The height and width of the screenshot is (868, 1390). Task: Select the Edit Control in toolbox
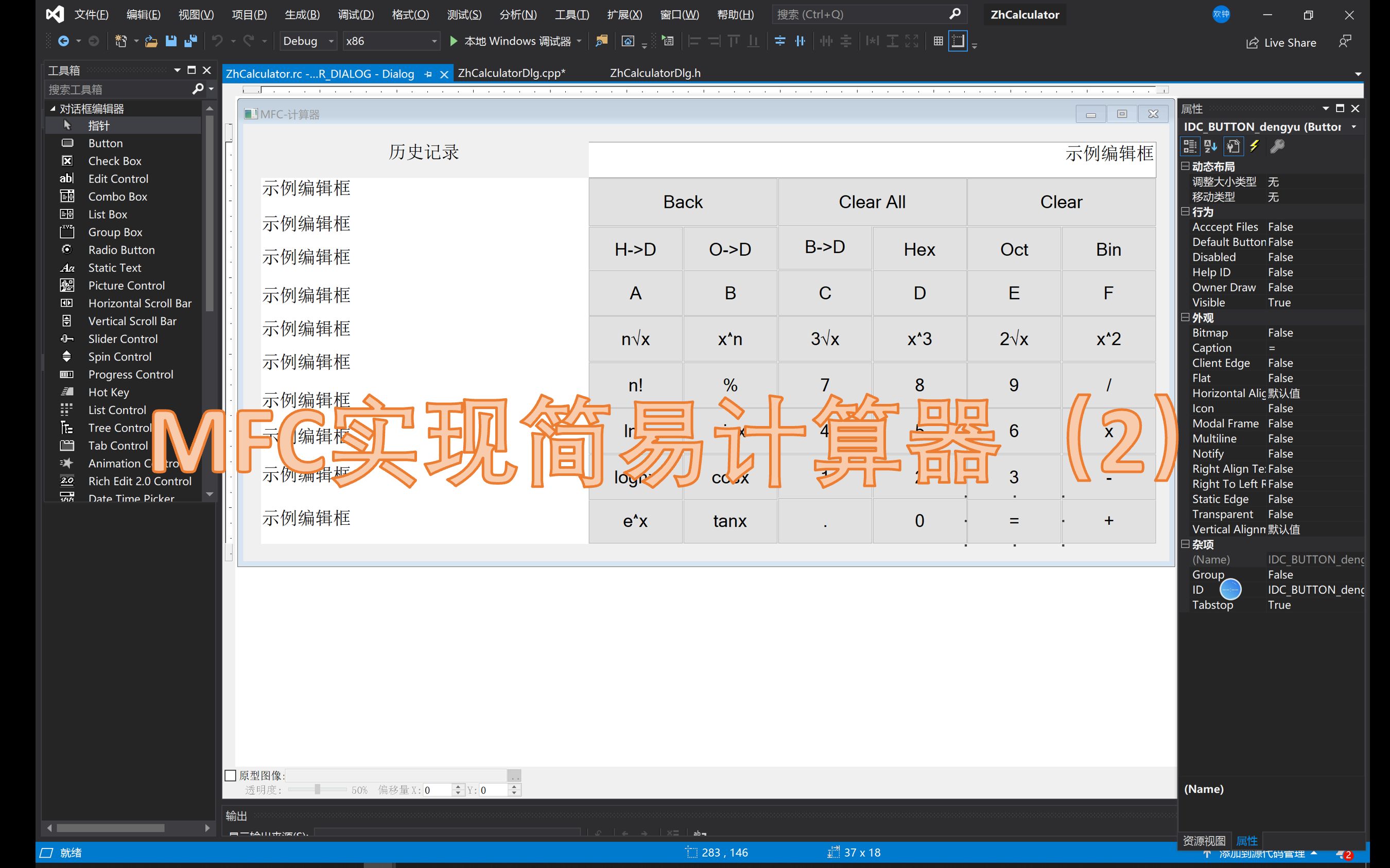(124, 179)
